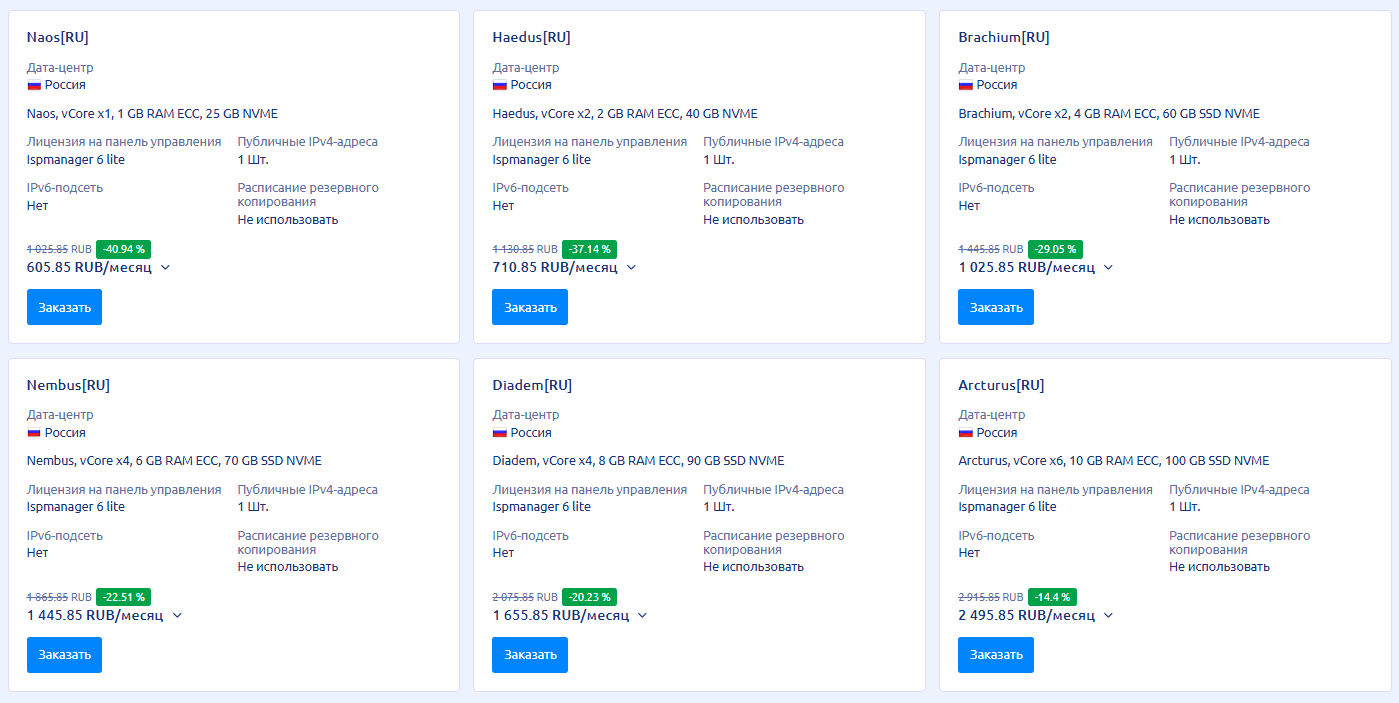Expand the Nembus price details chevron
1399x703 pixels.
(177, 616)
